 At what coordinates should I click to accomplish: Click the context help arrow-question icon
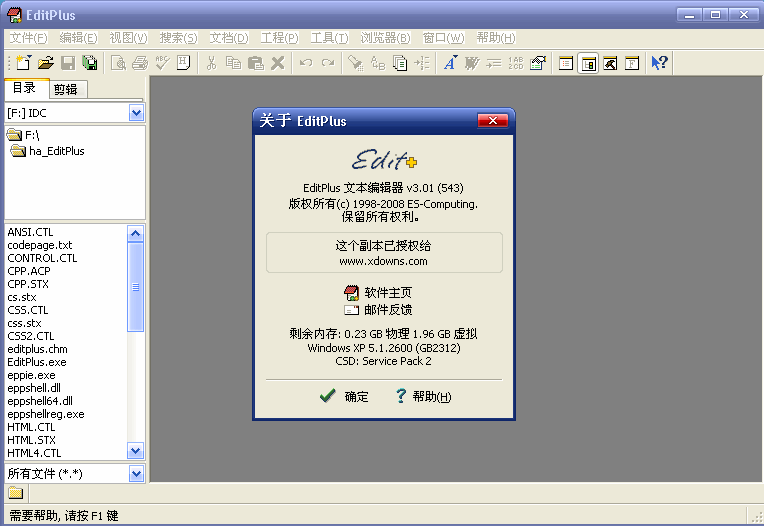pyautogui.click(x=659, y=63)
